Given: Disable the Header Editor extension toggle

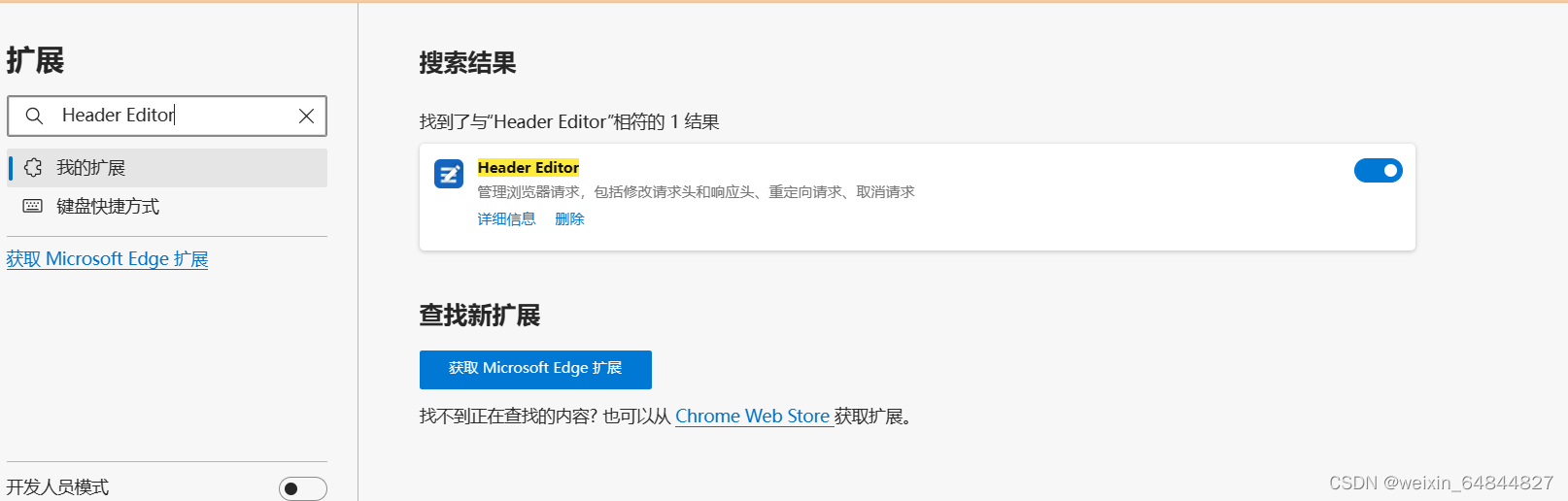Looking at the screenshot, I should (1379, 171).
